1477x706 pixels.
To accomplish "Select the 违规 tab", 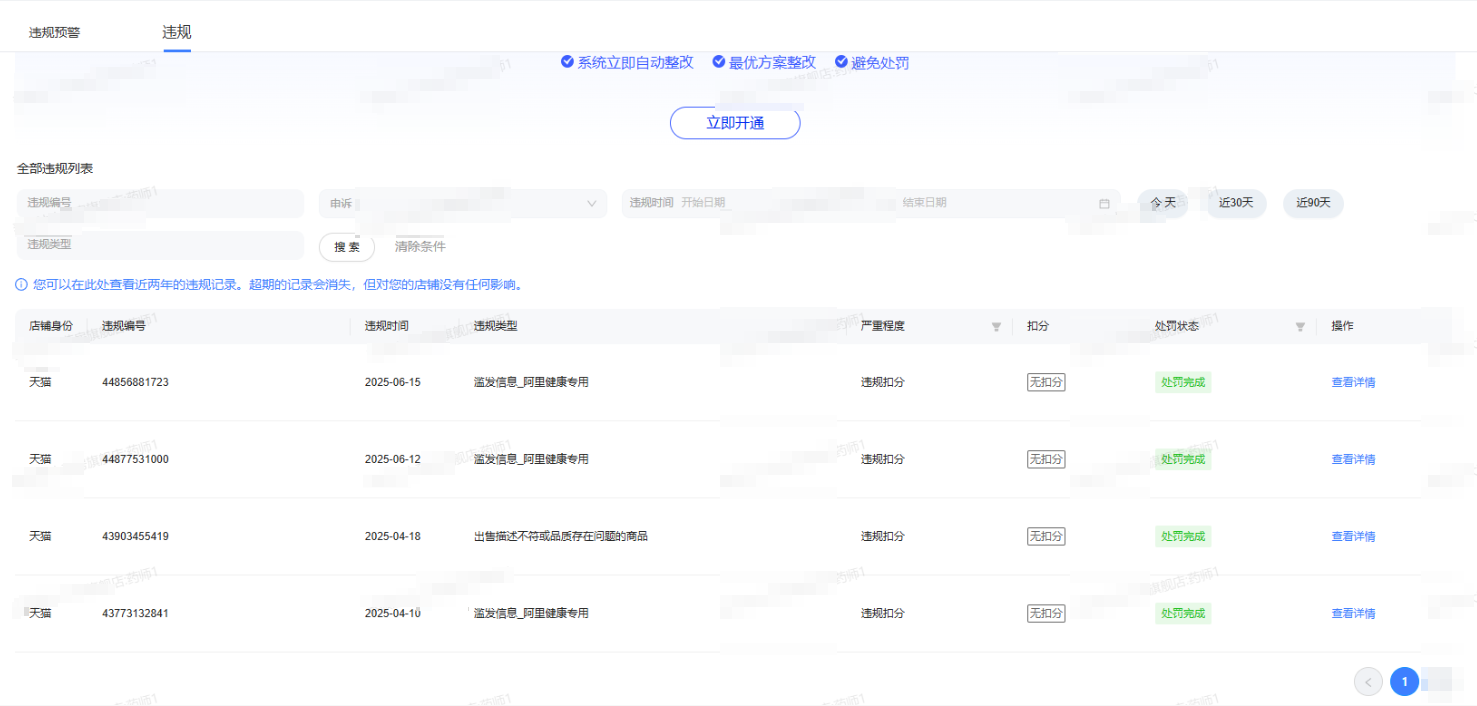I will [177, 32].
